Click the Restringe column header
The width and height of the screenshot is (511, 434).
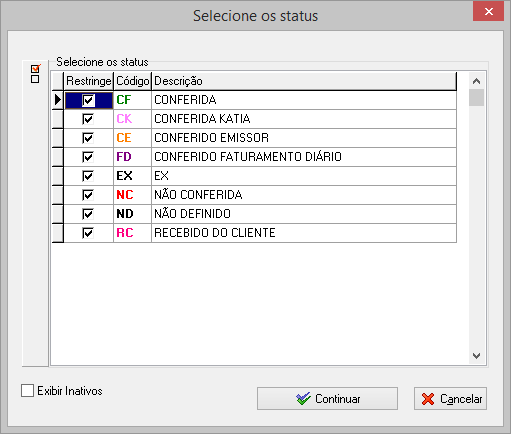coord(88,81)
